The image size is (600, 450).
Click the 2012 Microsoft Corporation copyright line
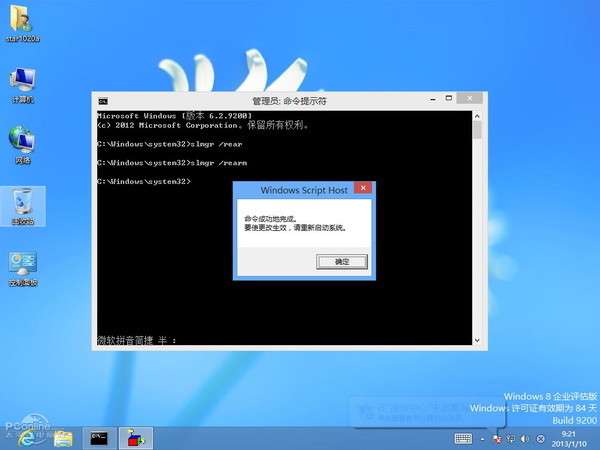point(202,125)
